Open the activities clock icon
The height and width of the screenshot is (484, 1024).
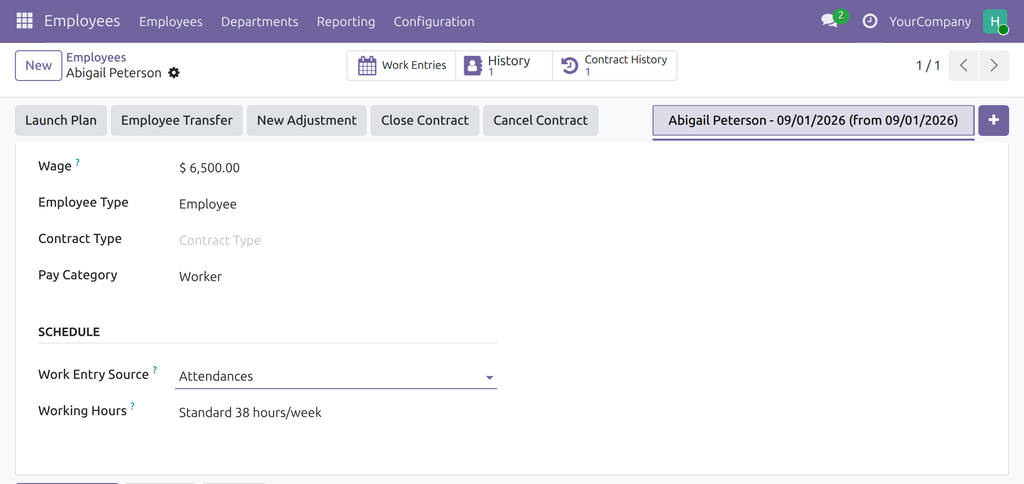coord(869,21)
